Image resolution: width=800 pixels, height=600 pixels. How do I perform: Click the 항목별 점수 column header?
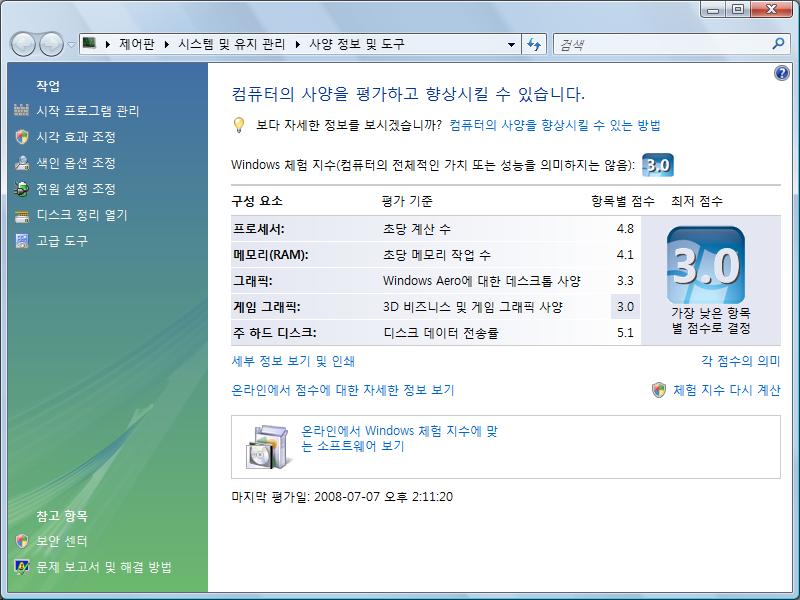623,201
